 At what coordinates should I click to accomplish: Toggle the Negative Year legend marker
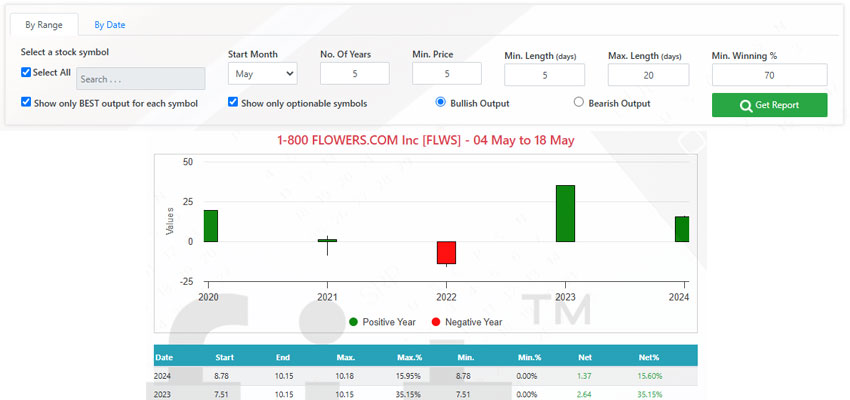[436, 322]
